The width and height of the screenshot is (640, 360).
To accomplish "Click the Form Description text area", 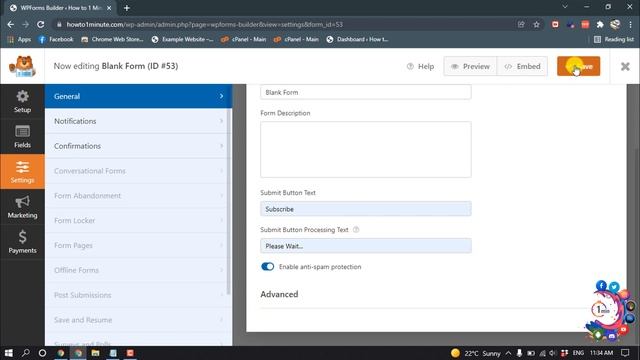I will pyautogui.click(x=366, y=149).
